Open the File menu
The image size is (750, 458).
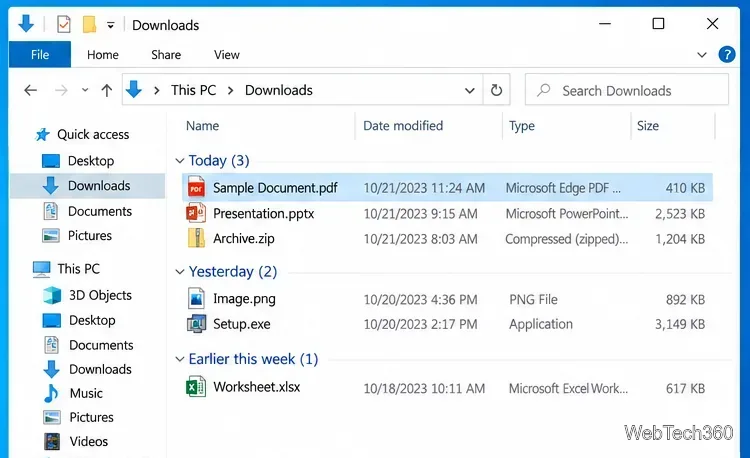point(40,55)
